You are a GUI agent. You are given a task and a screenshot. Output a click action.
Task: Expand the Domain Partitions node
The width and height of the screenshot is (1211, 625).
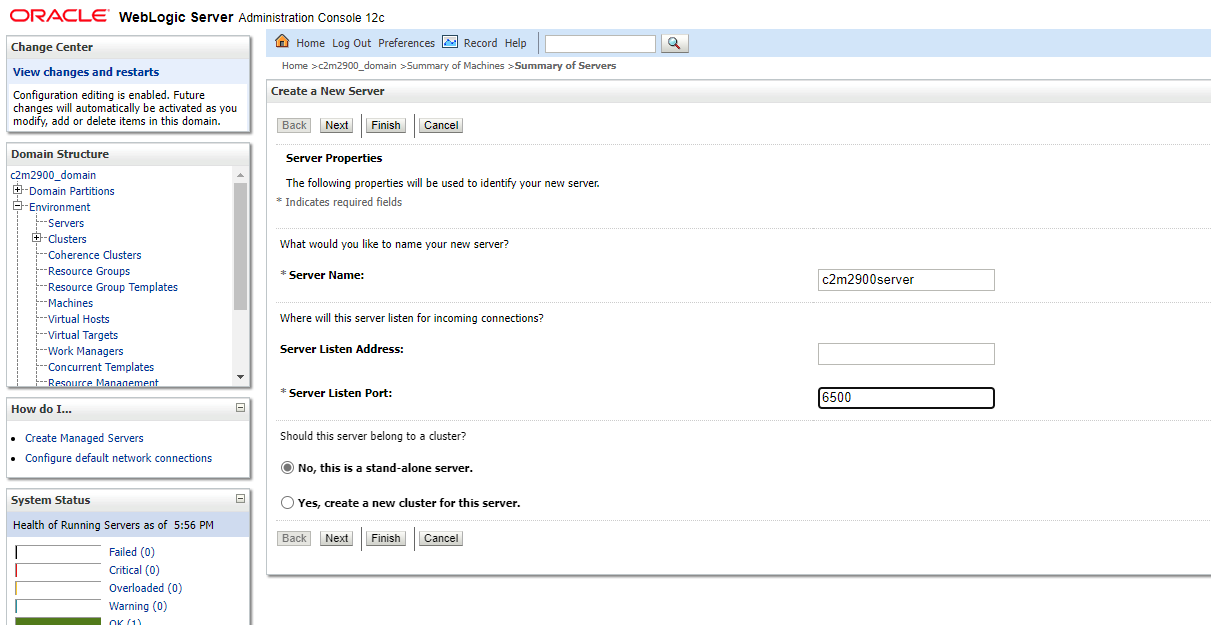click(18, 190)
